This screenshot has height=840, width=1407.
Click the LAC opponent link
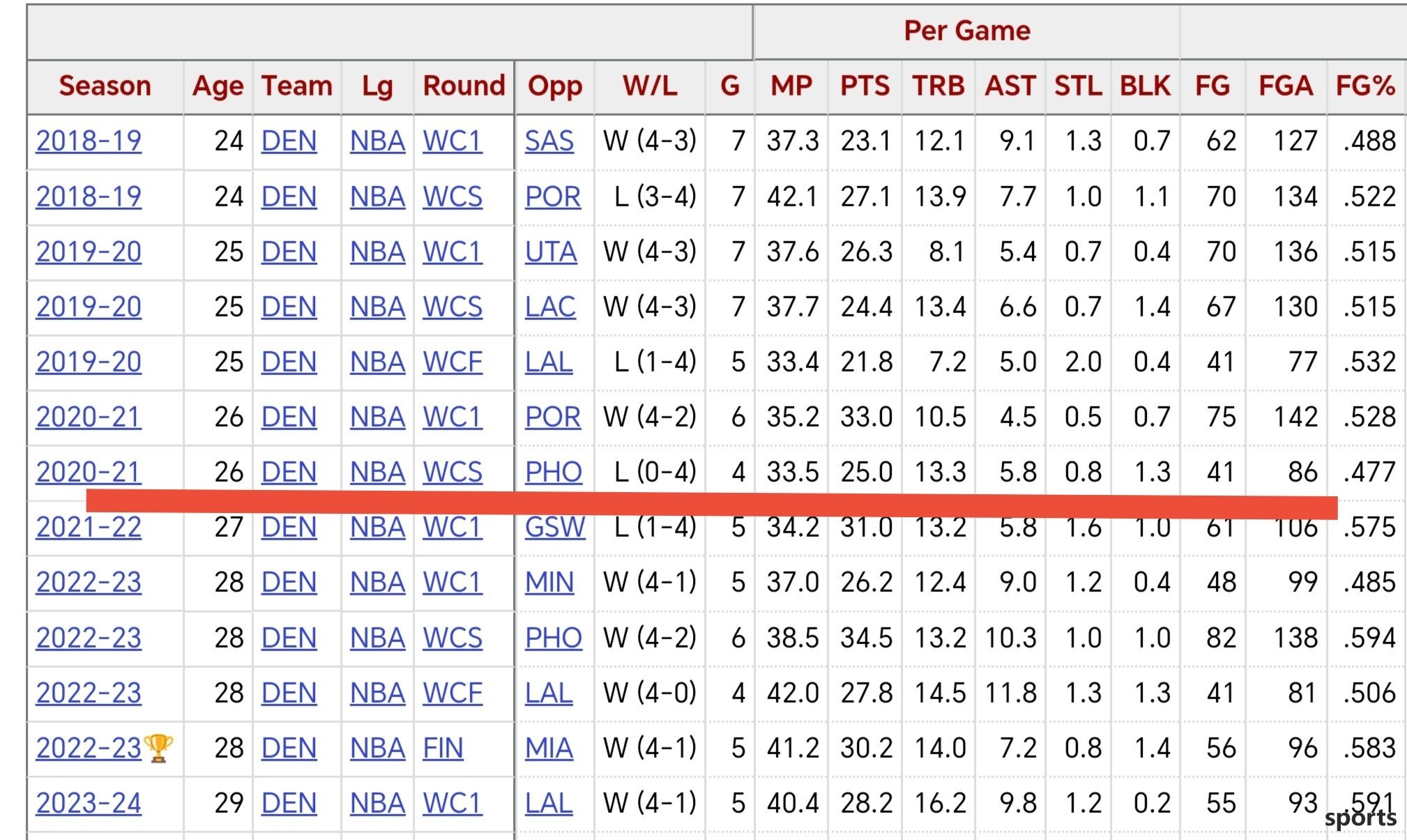[x=550, y=307]
